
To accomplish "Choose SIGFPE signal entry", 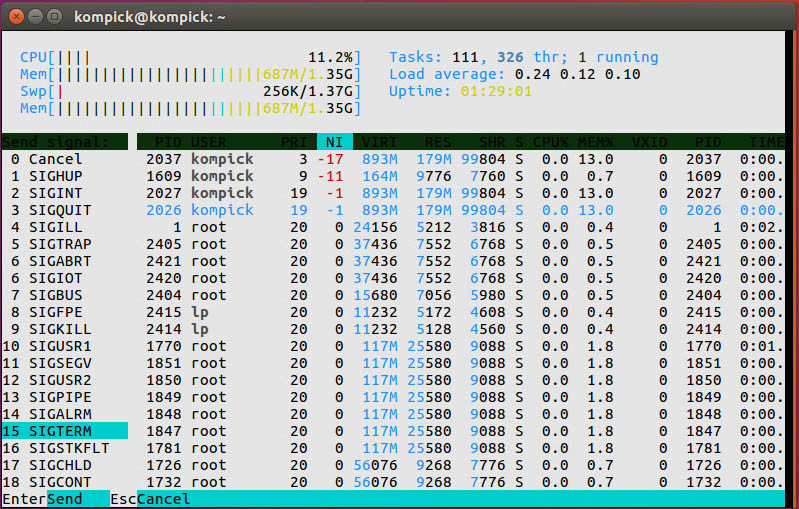I will click(65, 312).
